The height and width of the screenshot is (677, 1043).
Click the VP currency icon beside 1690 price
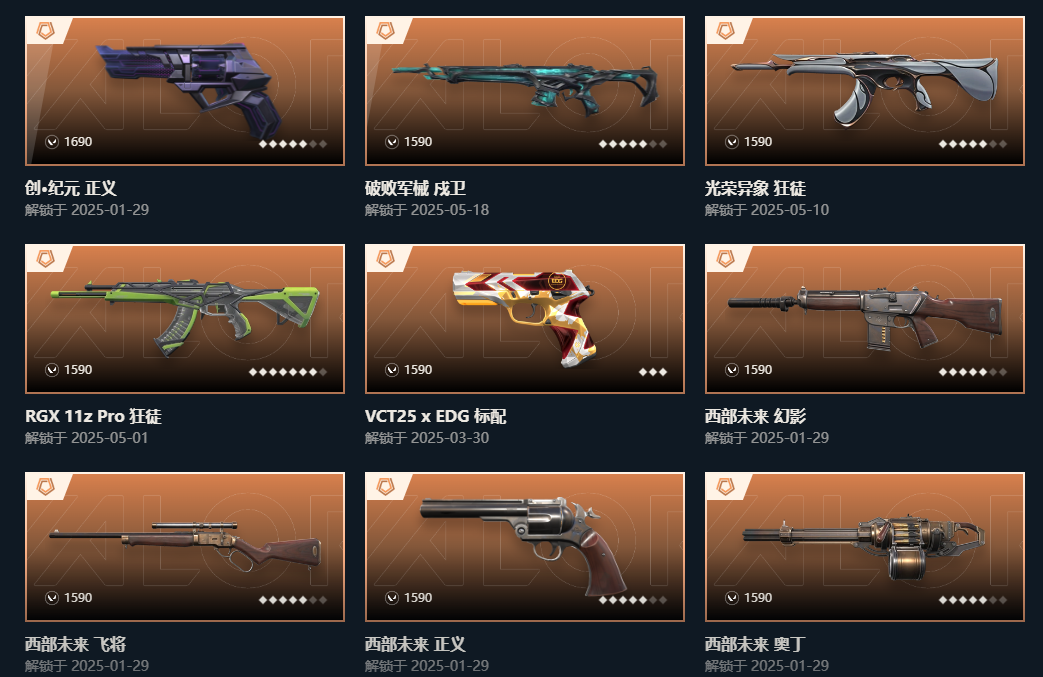52,142
